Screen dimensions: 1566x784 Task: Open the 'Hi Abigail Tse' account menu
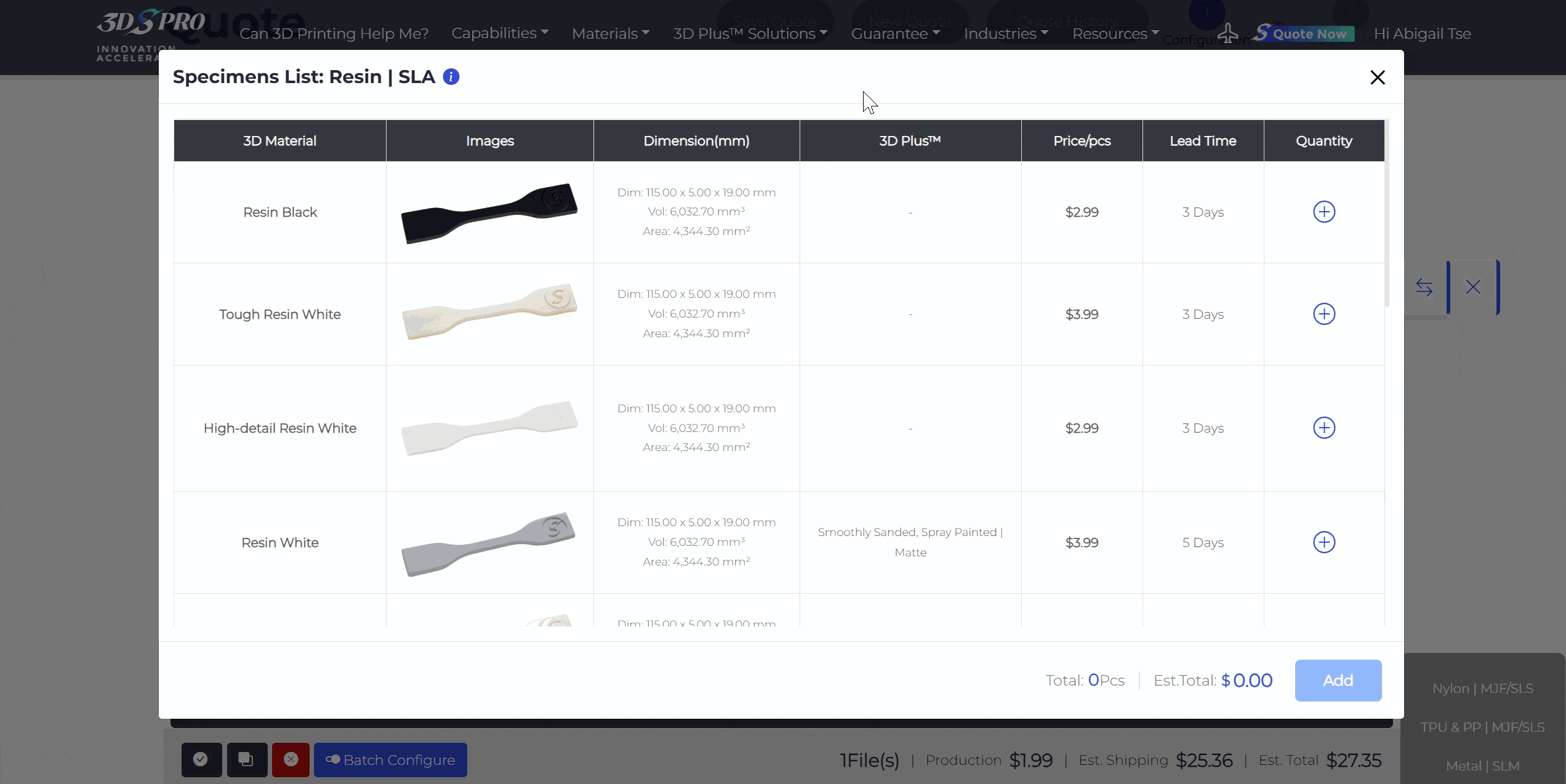1422,34
